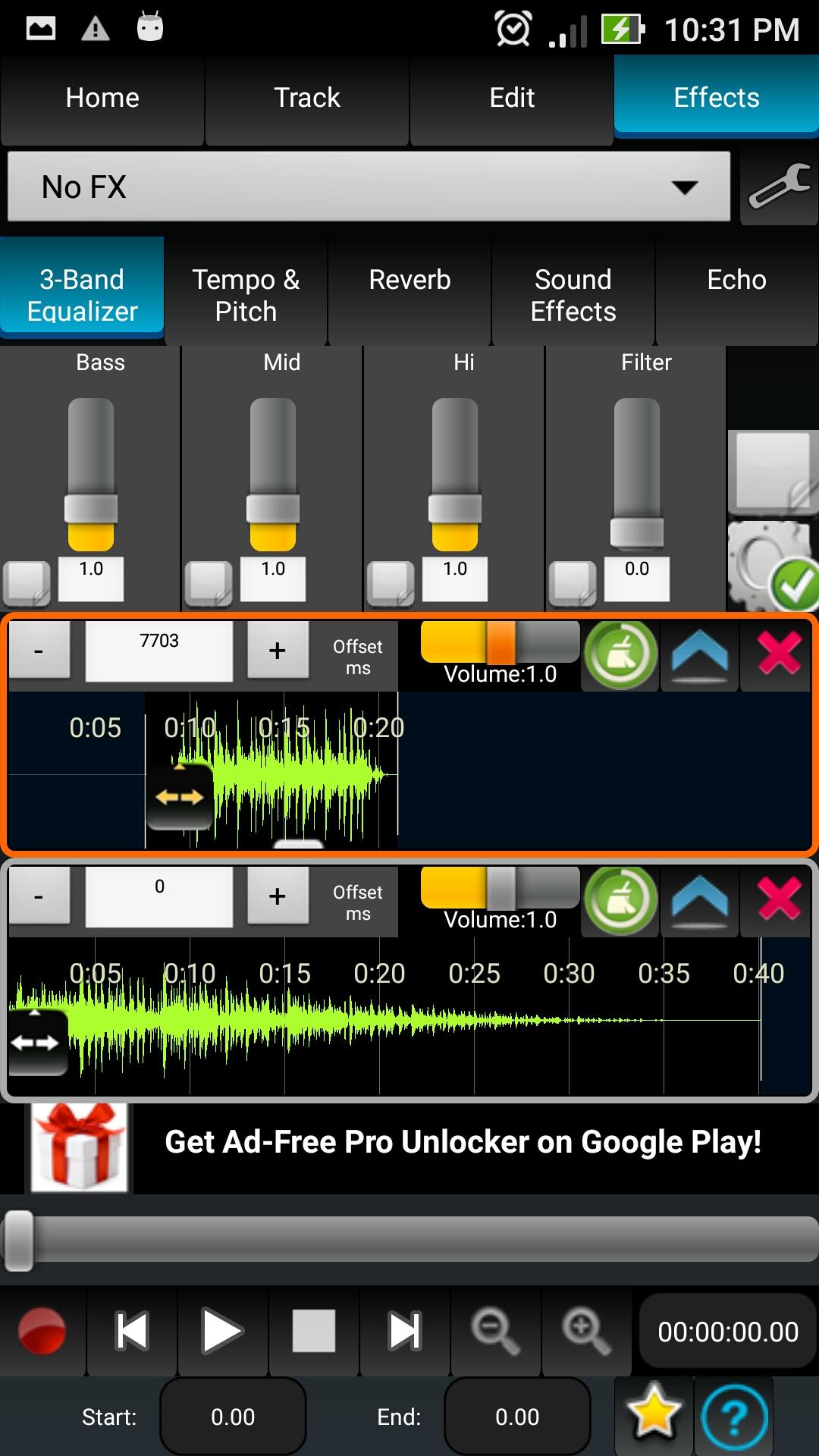Decrease the 7703 offset with minus button
Screen dimensions: 819x1456
[39, 651]
